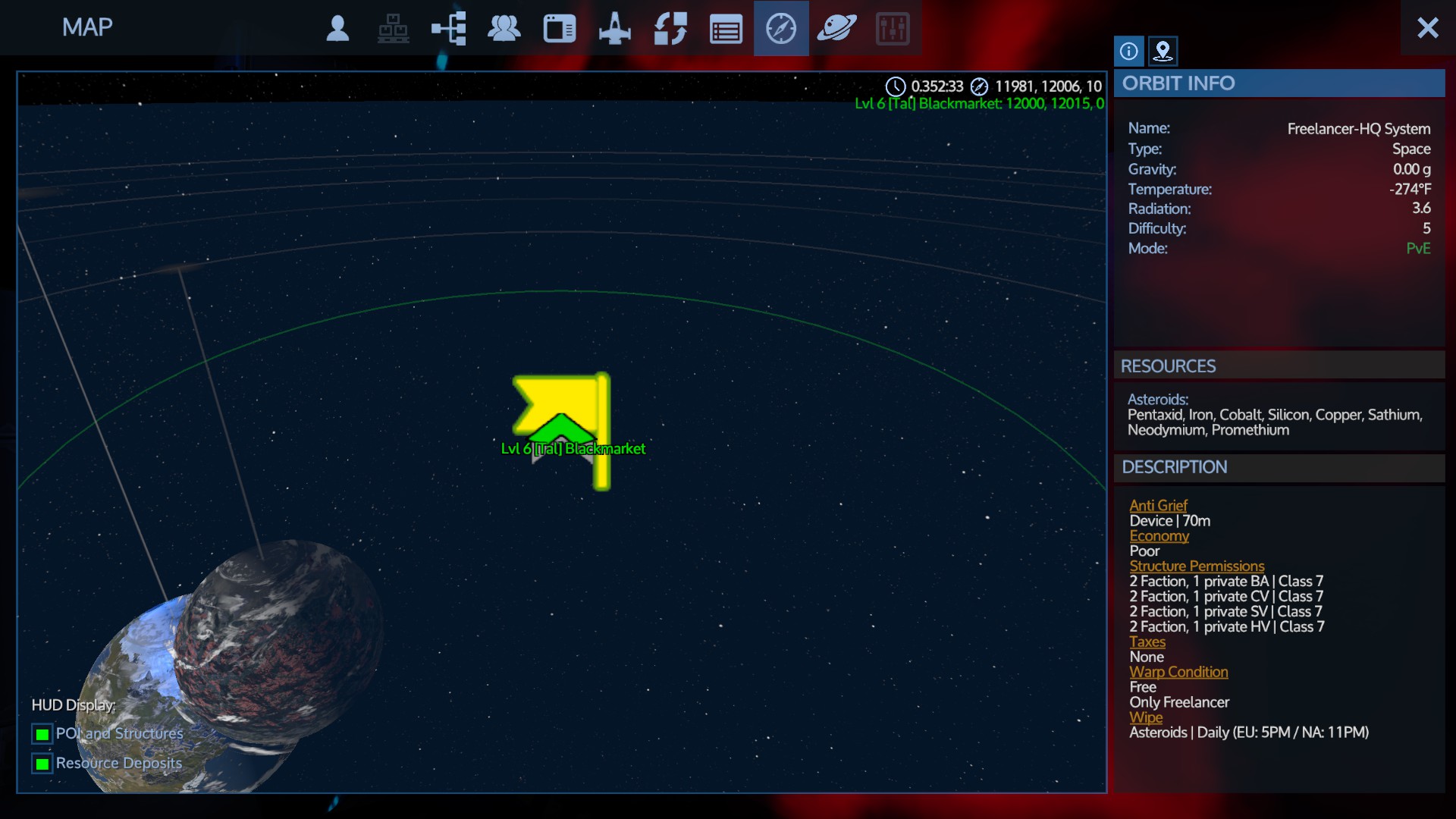This screenshot has height=819, width=1456.
Task: Click the inventory crates icon
Action: tap(393, 29)
